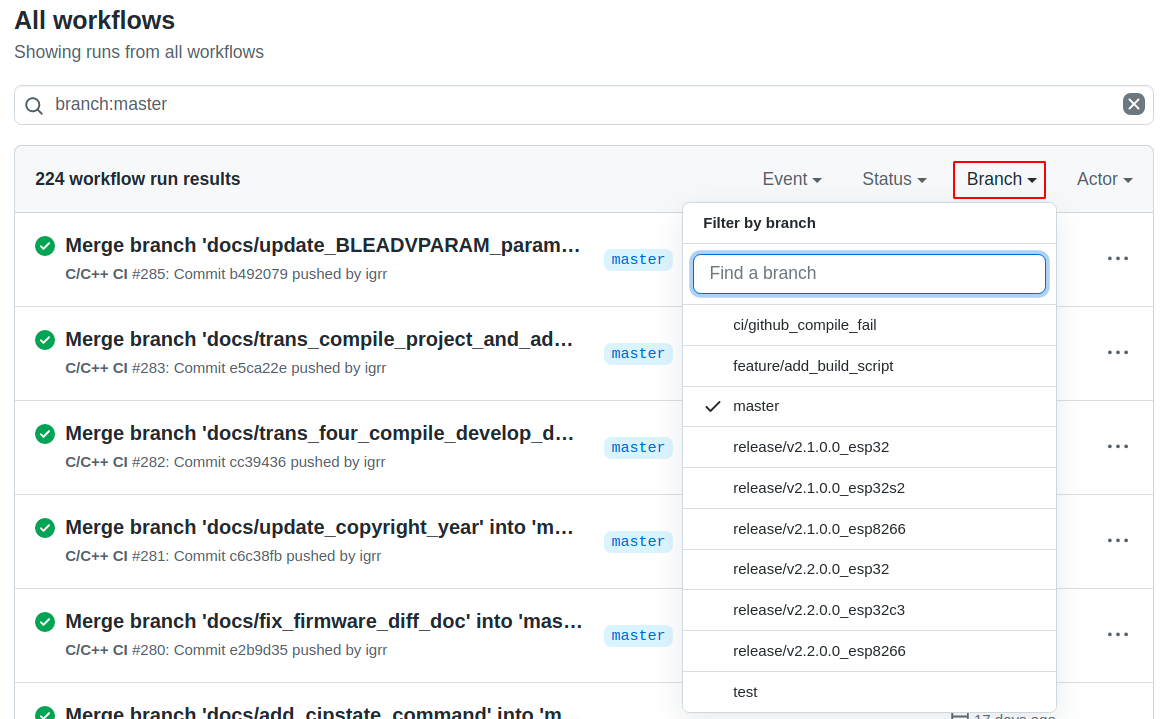Open more options menu for run #281
This screenshot has height=719, width=1161.
[1117, 540]
